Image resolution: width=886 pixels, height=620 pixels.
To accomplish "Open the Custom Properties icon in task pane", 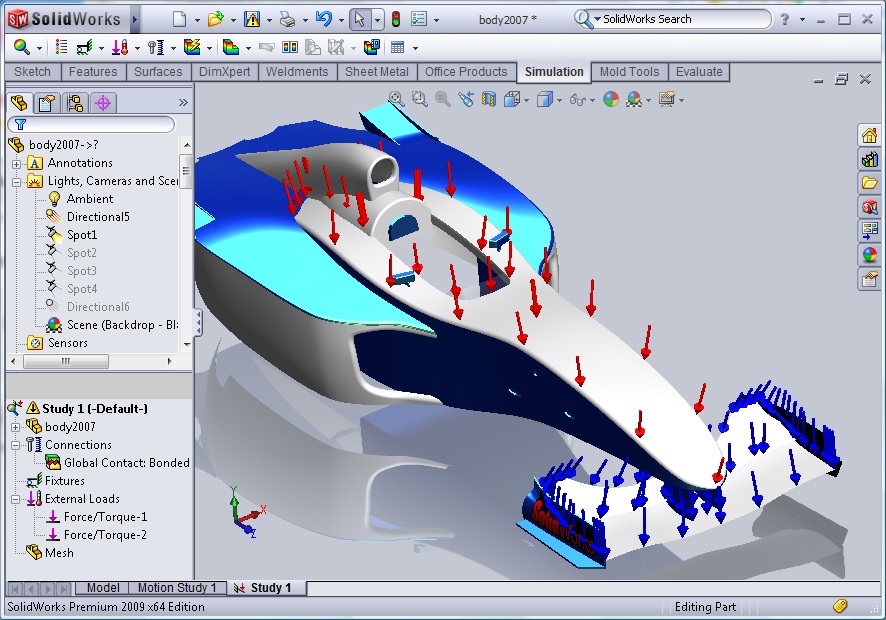I will [869, 279].
